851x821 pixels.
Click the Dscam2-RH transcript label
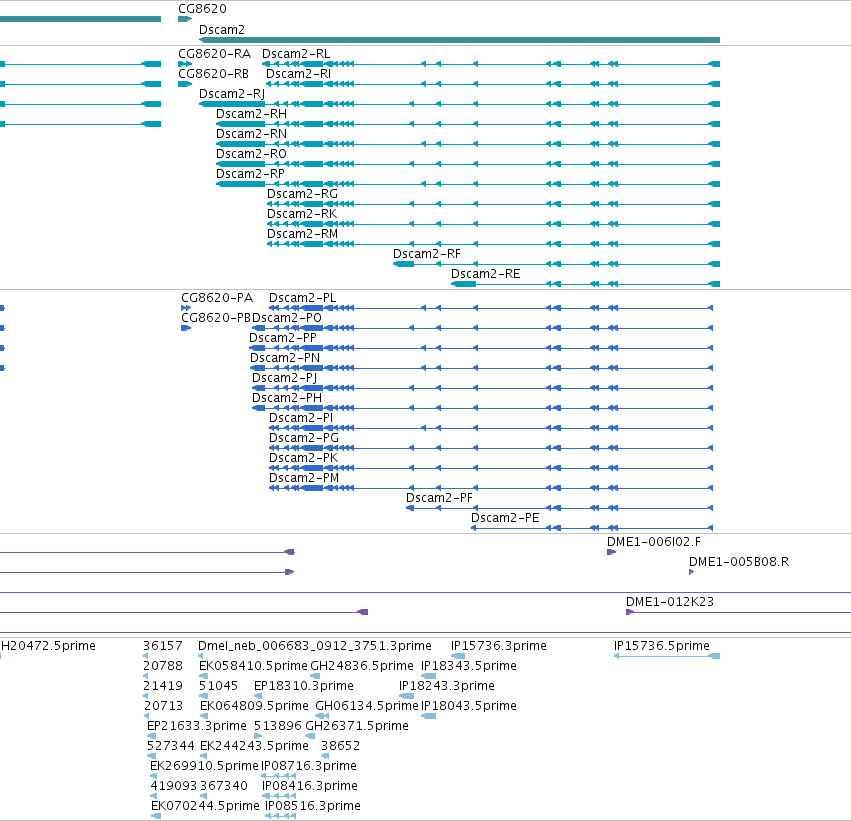pos(251,114)
